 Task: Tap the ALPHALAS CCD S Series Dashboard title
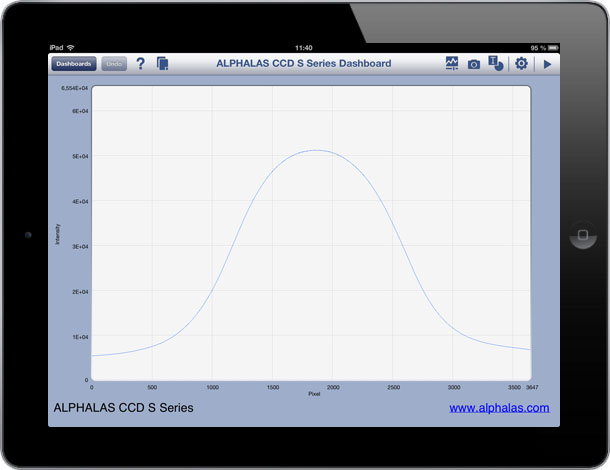(x=304, y=64)
